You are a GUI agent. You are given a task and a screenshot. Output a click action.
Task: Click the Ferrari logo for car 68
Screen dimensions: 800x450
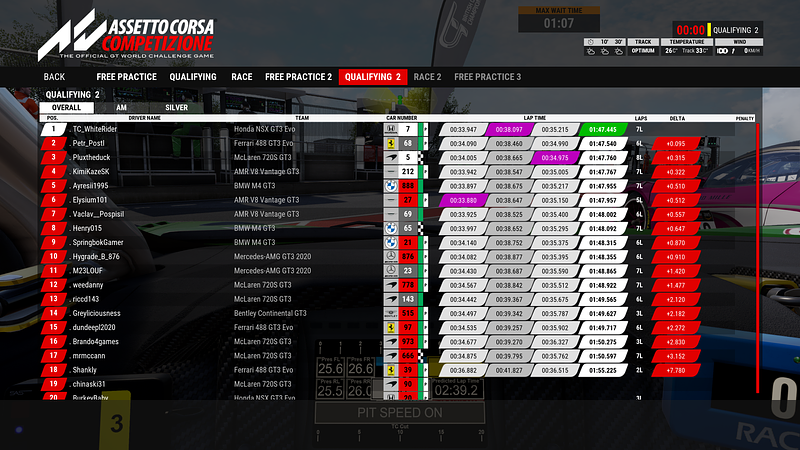tap(390, 144)
